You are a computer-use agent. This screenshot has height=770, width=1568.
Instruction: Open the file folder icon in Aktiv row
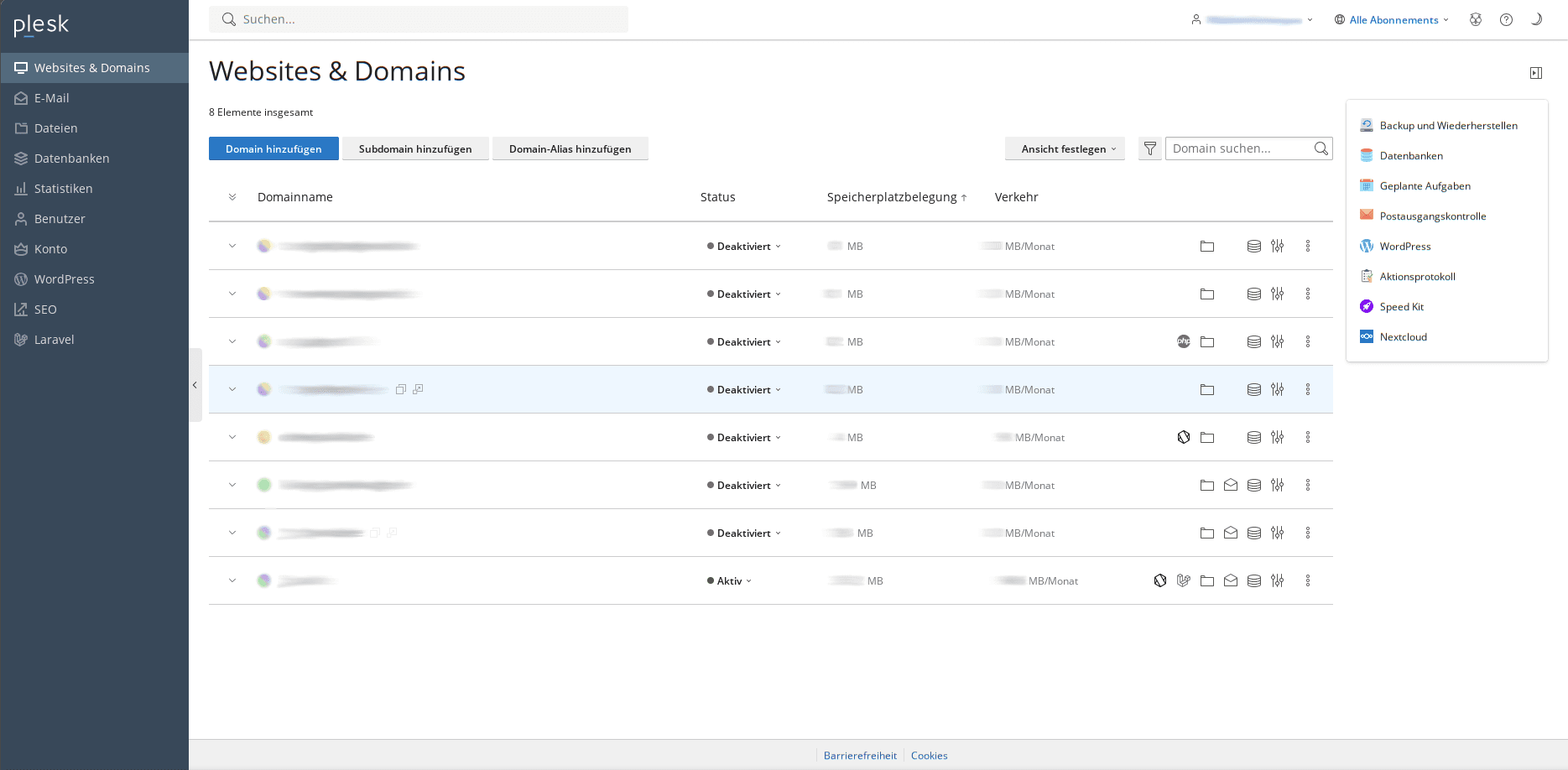1207,580
